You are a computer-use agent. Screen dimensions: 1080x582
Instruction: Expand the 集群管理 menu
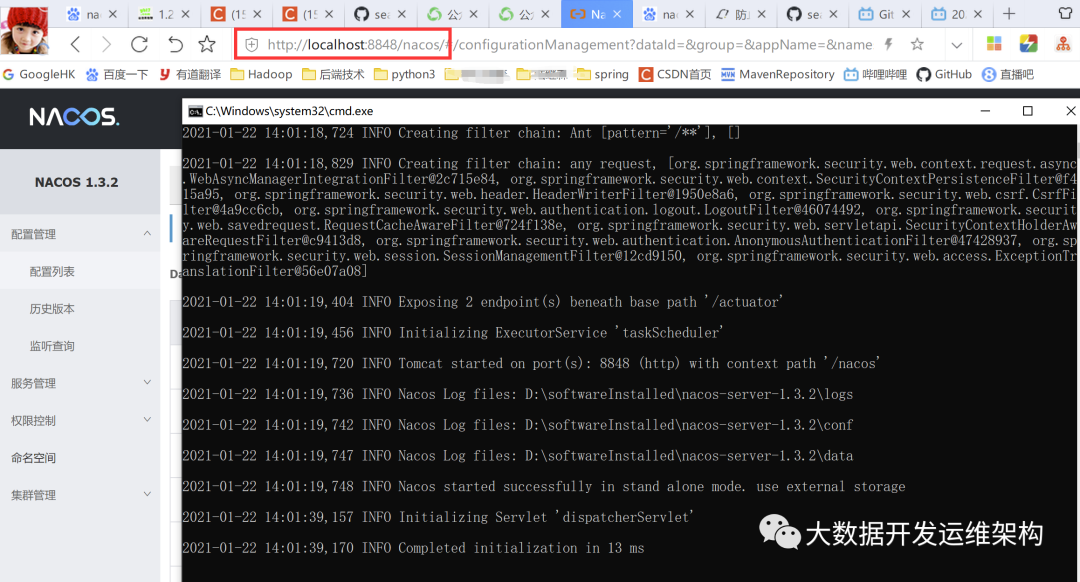tap(80, 495)
